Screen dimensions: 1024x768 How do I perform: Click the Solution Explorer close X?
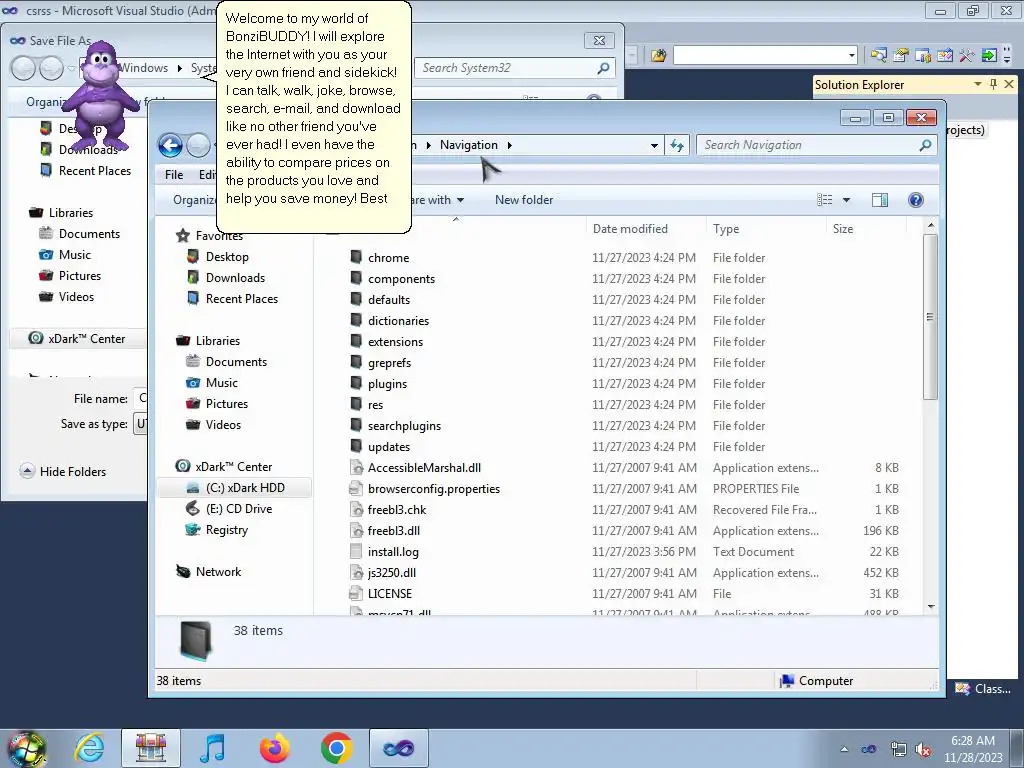[x=1009, y=84]
